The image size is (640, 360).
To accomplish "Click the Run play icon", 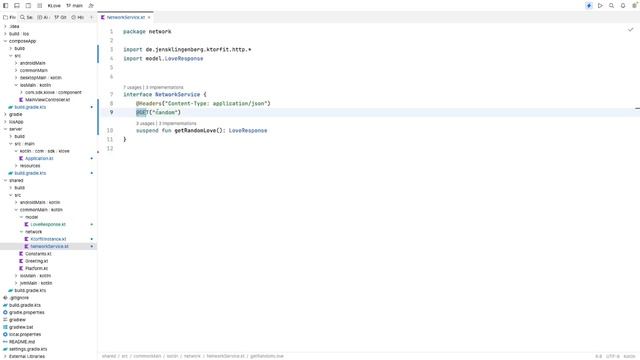I will [x=600, y=6].
